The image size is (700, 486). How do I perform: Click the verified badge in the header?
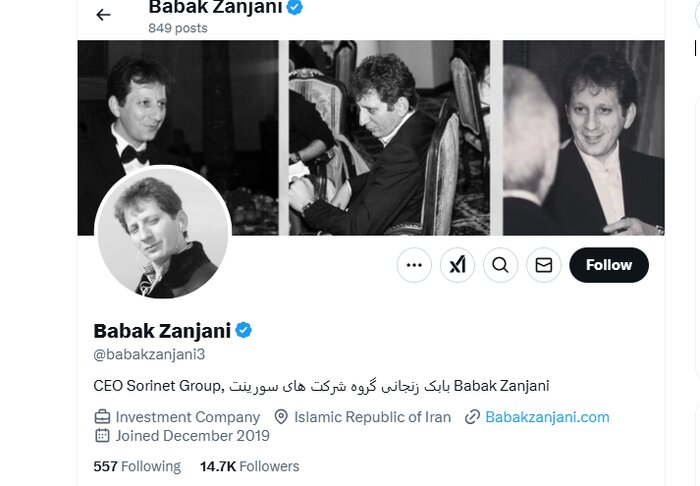pyautogui.click(x=295, y=7)
